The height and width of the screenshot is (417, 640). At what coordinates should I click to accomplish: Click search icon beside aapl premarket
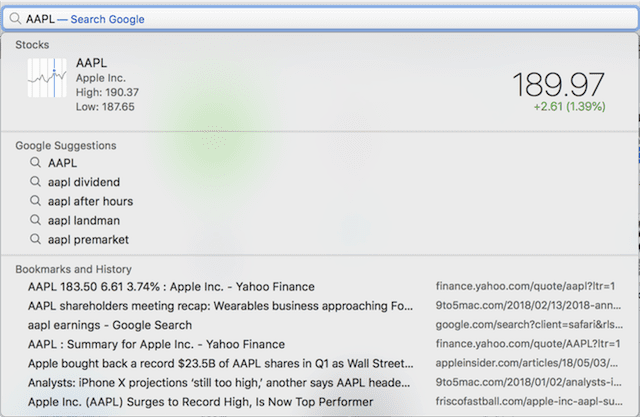pos(35,240)
